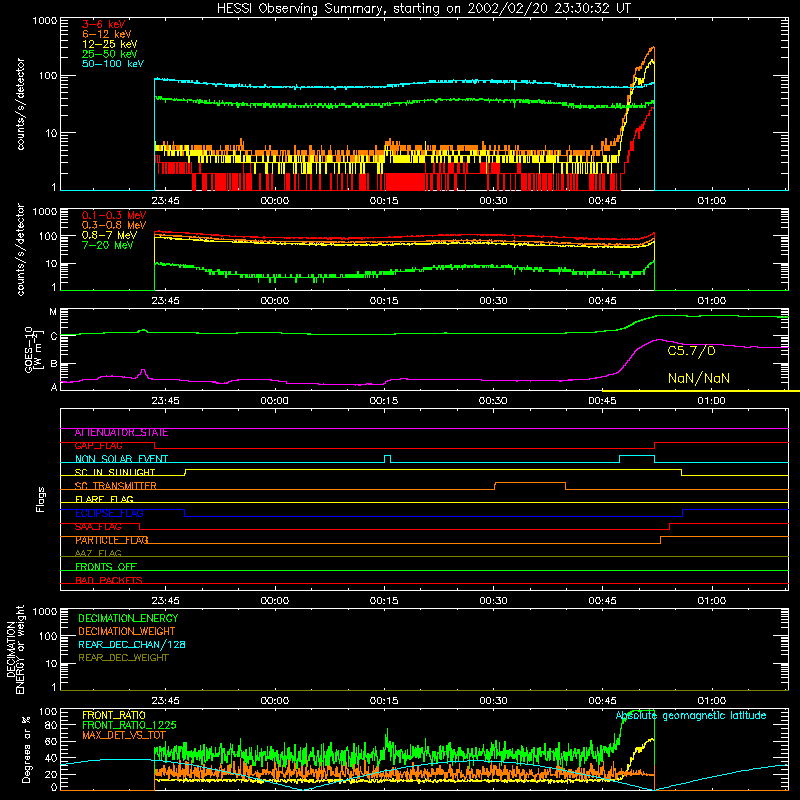This screenshot has width=800, height=800.
Task: Select the 6-12 keV legend label
Action: (106, 34)
